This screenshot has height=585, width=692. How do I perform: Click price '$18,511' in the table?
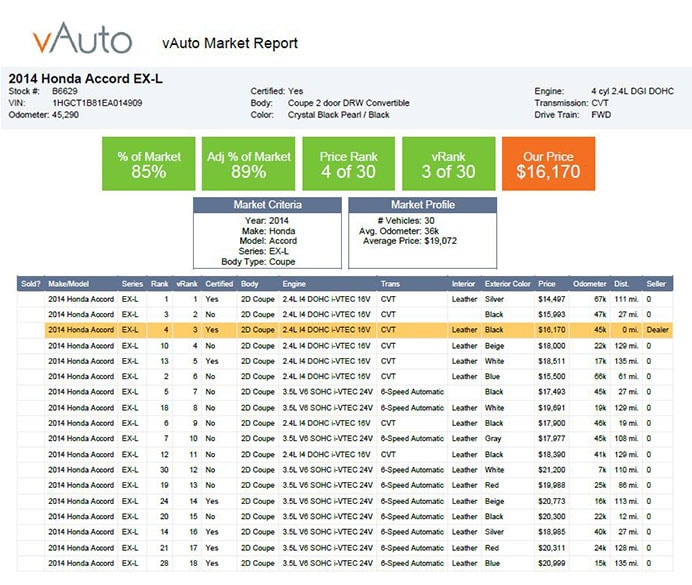[x=552, y=361]
